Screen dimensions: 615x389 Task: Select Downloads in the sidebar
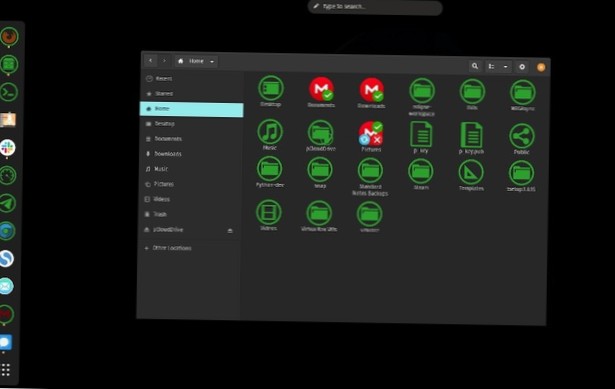(191, 154)
